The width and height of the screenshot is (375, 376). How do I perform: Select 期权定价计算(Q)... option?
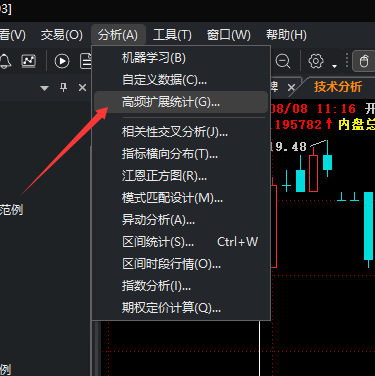pyautogui.click(x=181, y=308)
